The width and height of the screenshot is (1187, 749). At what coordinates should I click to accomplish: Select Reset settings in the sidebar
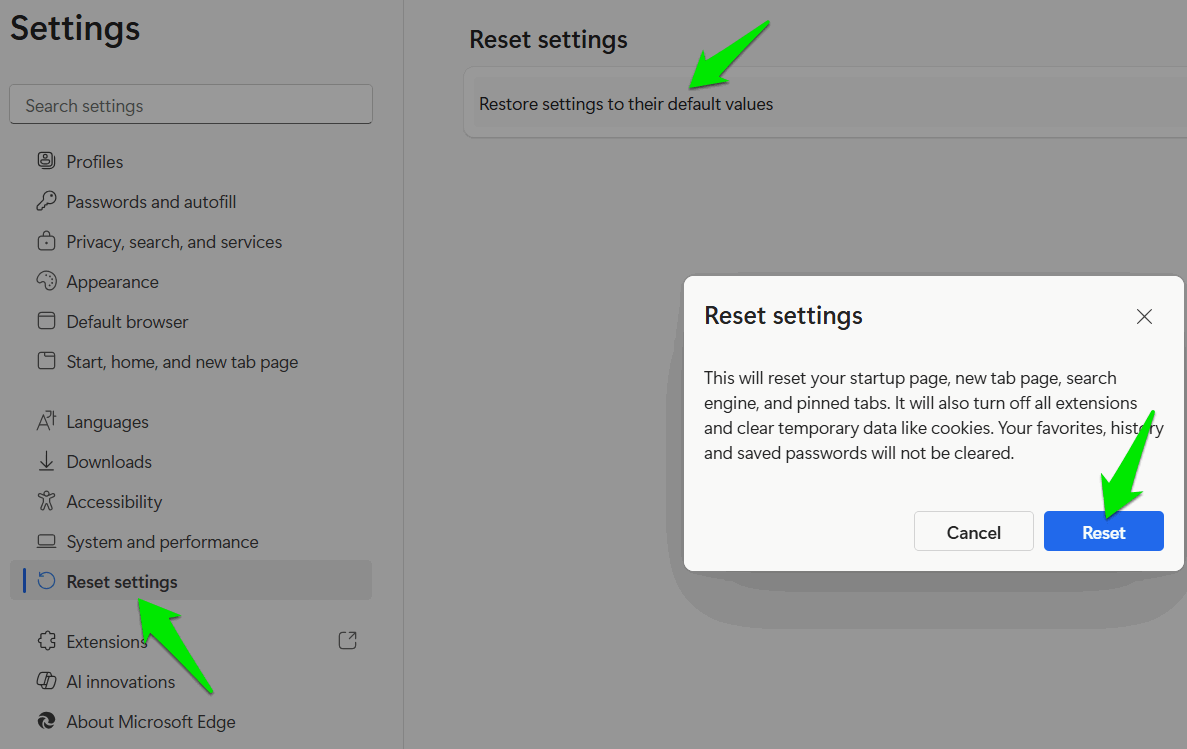[x=122, y=581]
